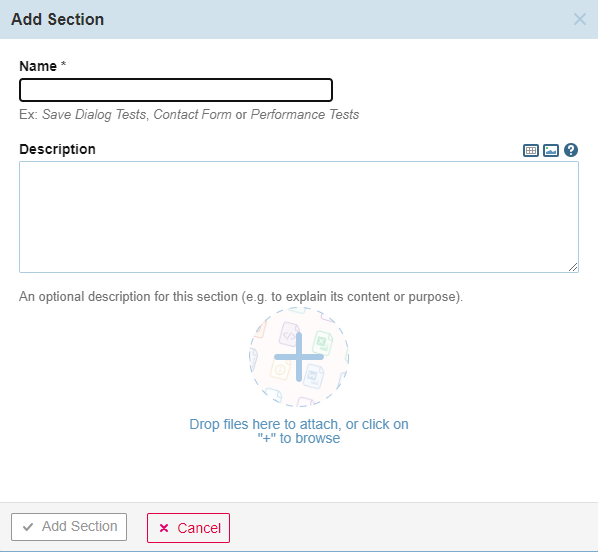Confirm with the Add Section button
Image resolution: width=598 pixels, height=552 pixels.
tap(69, 527)
